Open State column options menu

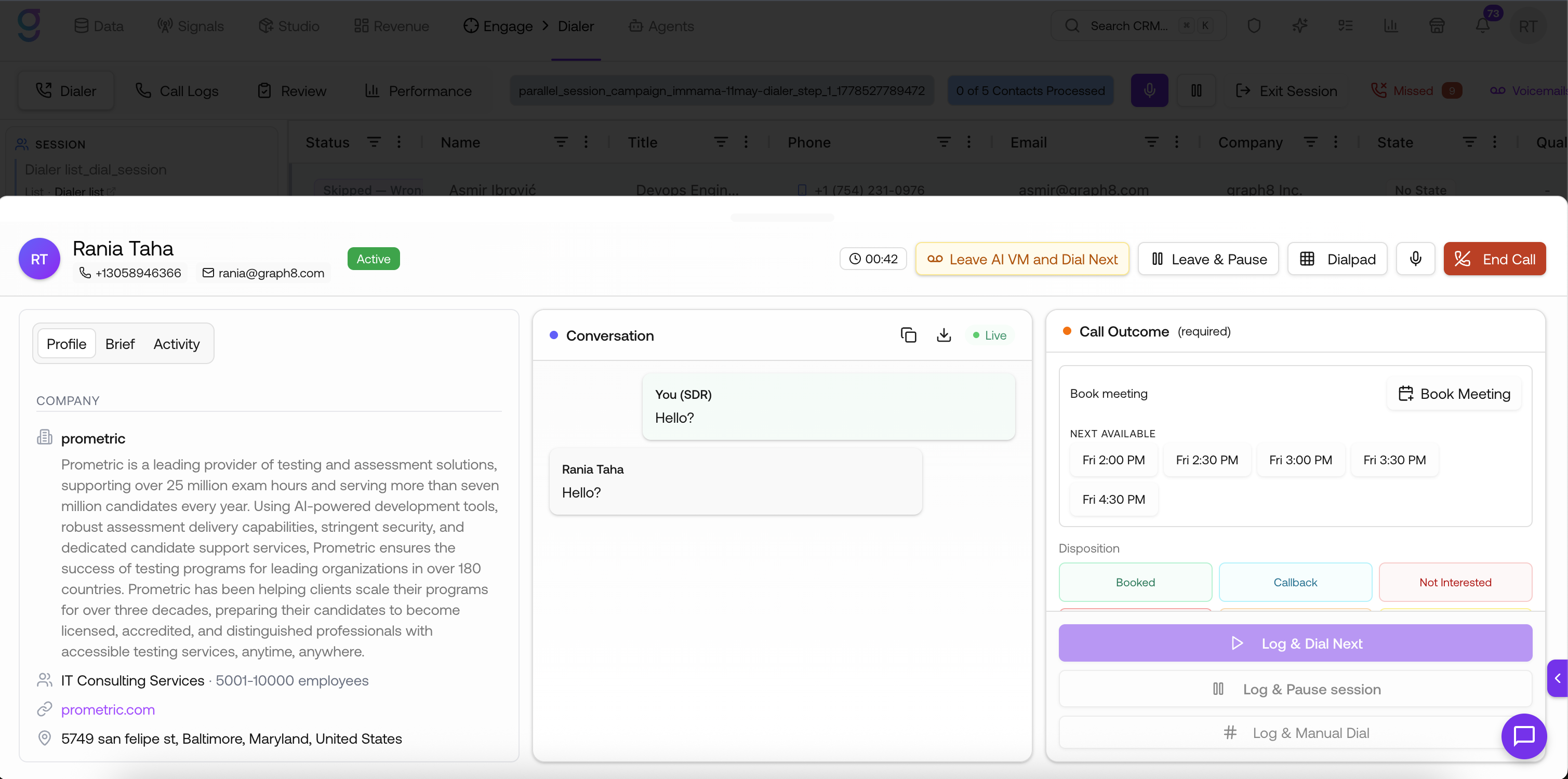pos(1495,142)
